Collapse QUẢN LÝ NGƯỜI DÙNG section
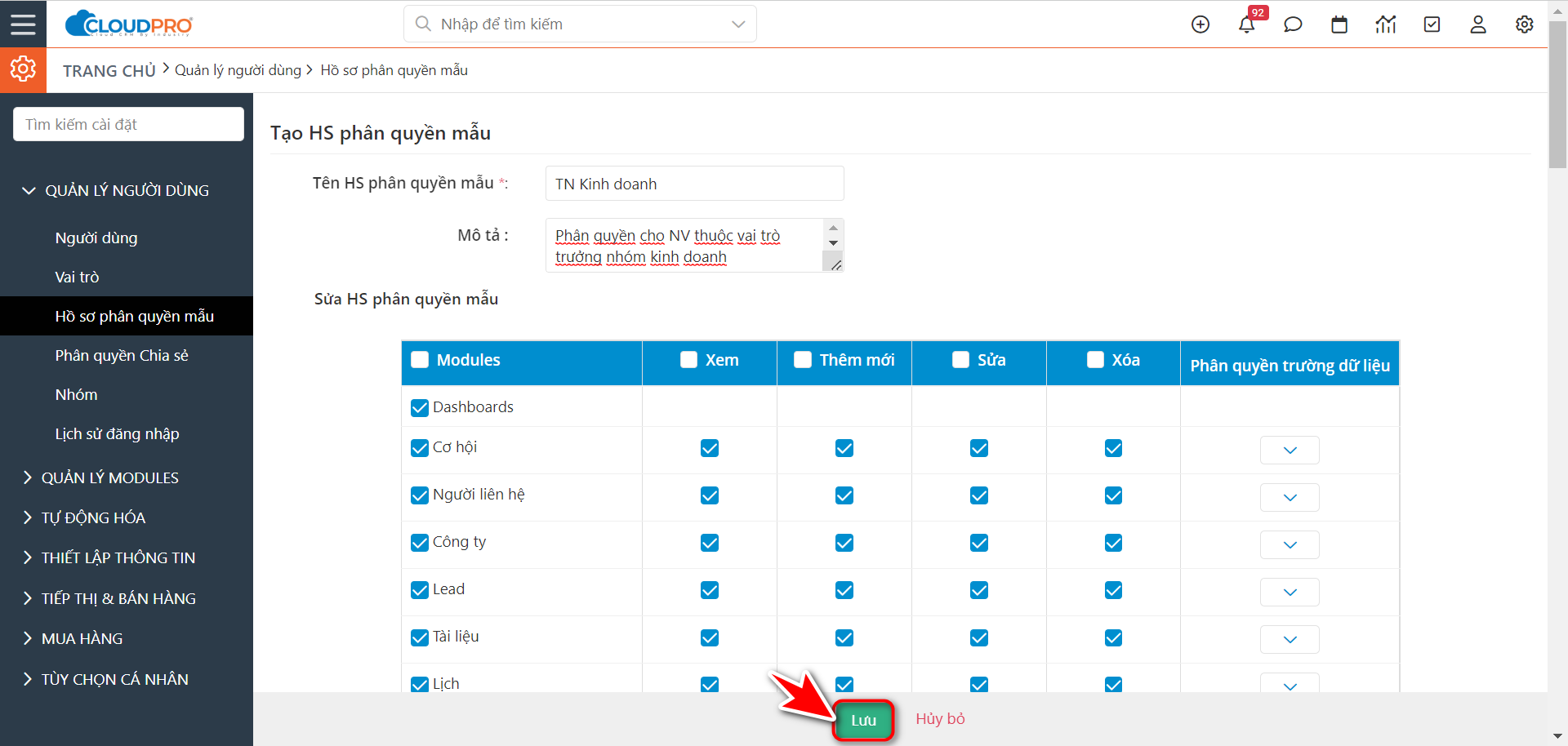The width and height of the screenshot is (1568, 746). click(x=127, y=190)
